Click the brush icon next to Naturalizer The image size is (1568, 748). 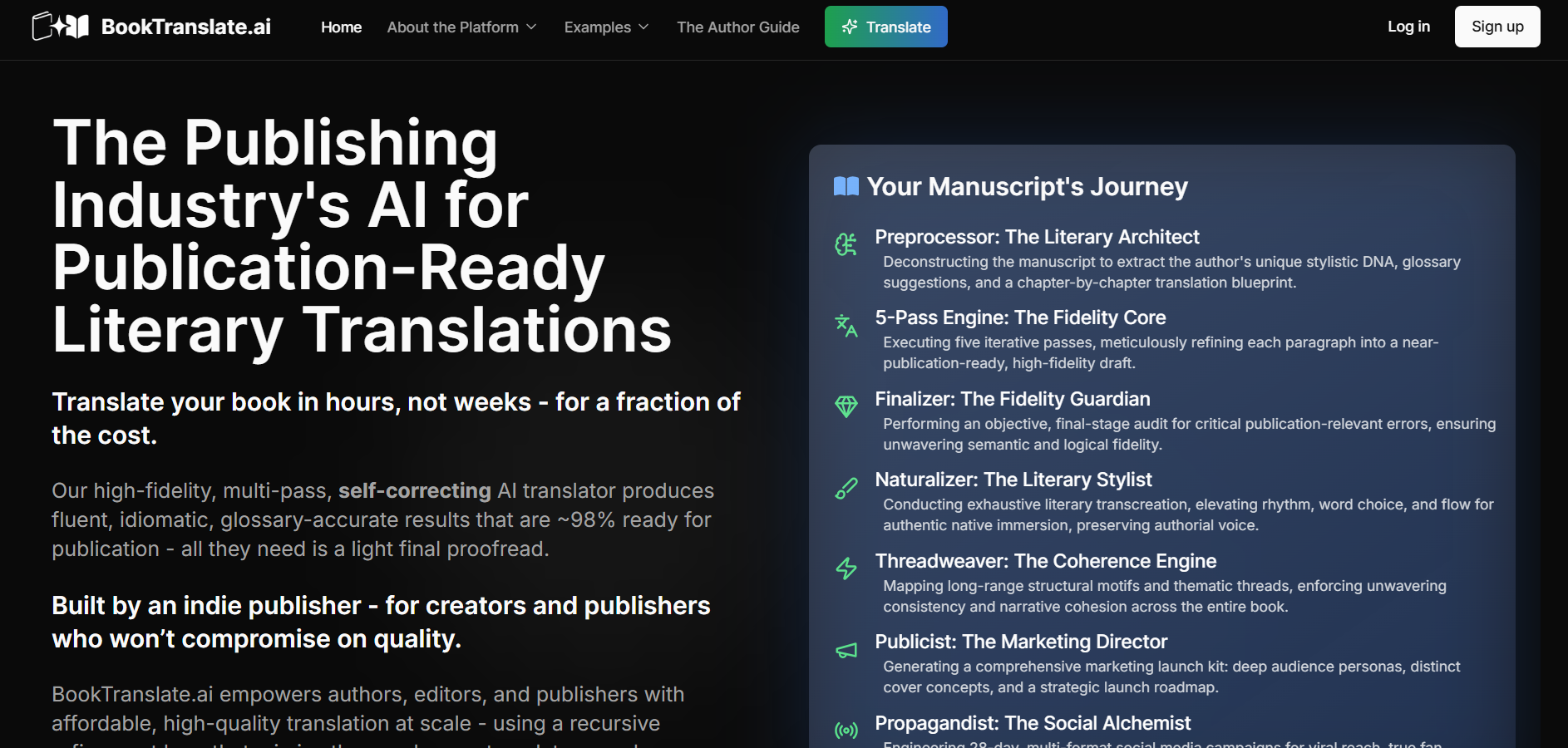[x=846, y=488]
